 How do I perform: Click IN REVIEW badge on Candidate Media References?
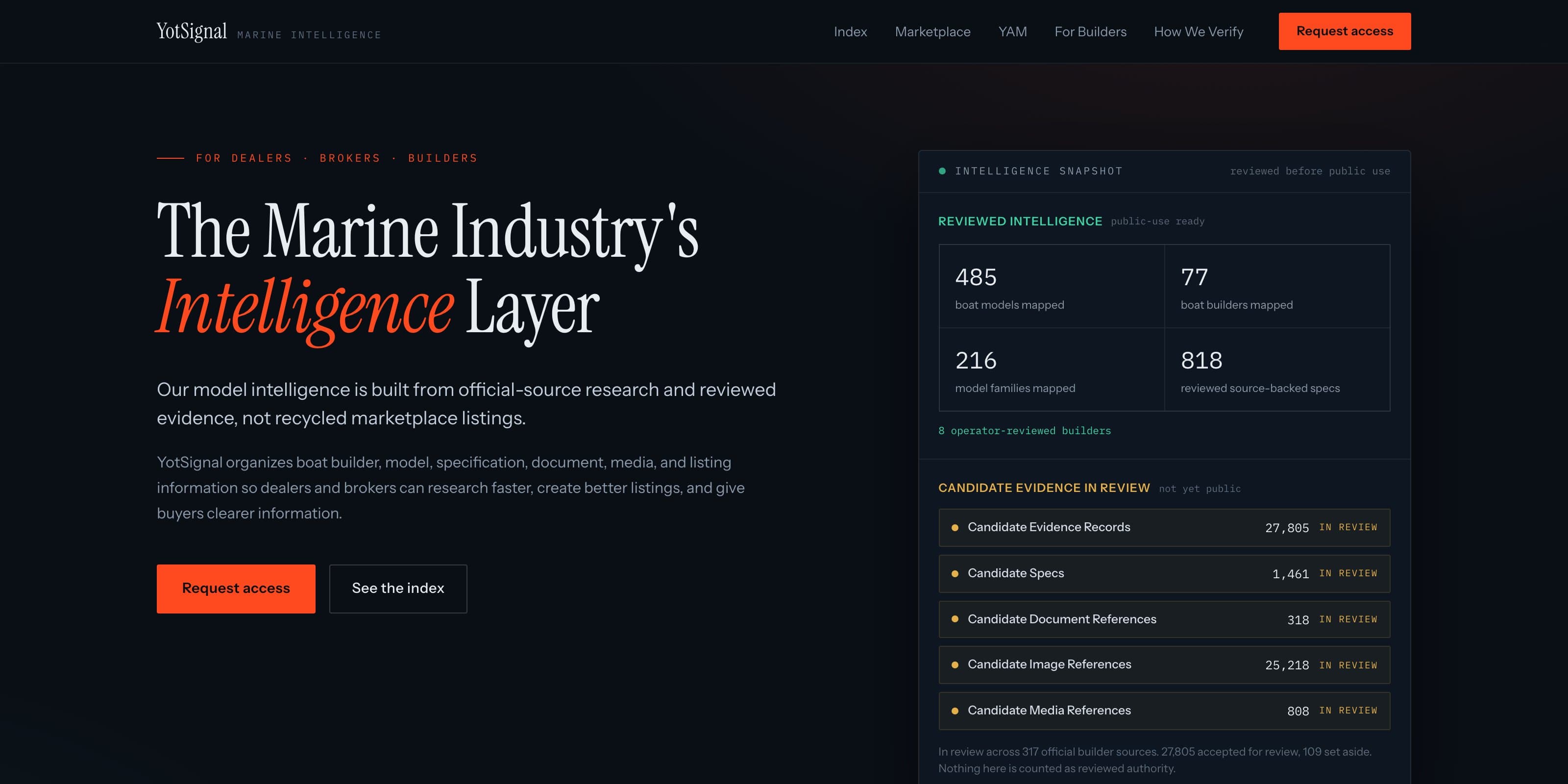(x=1347, y=710)
